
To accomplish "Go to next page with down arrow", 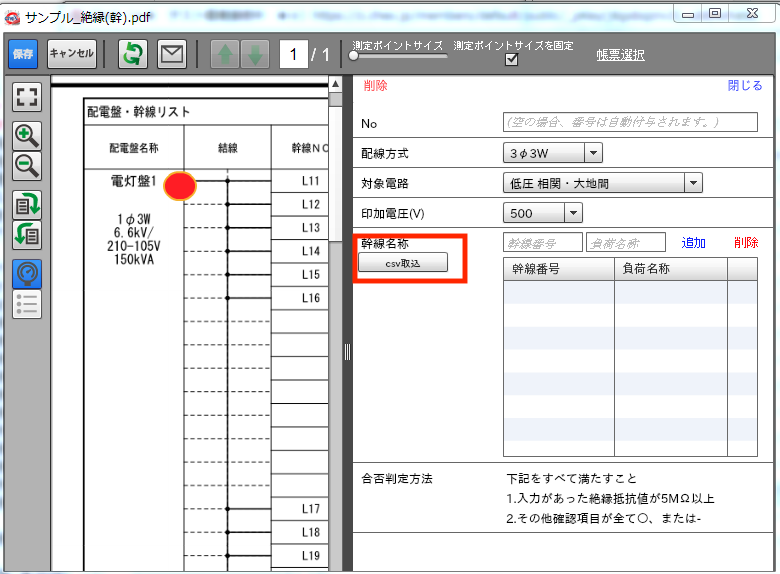I will (254, 54).
